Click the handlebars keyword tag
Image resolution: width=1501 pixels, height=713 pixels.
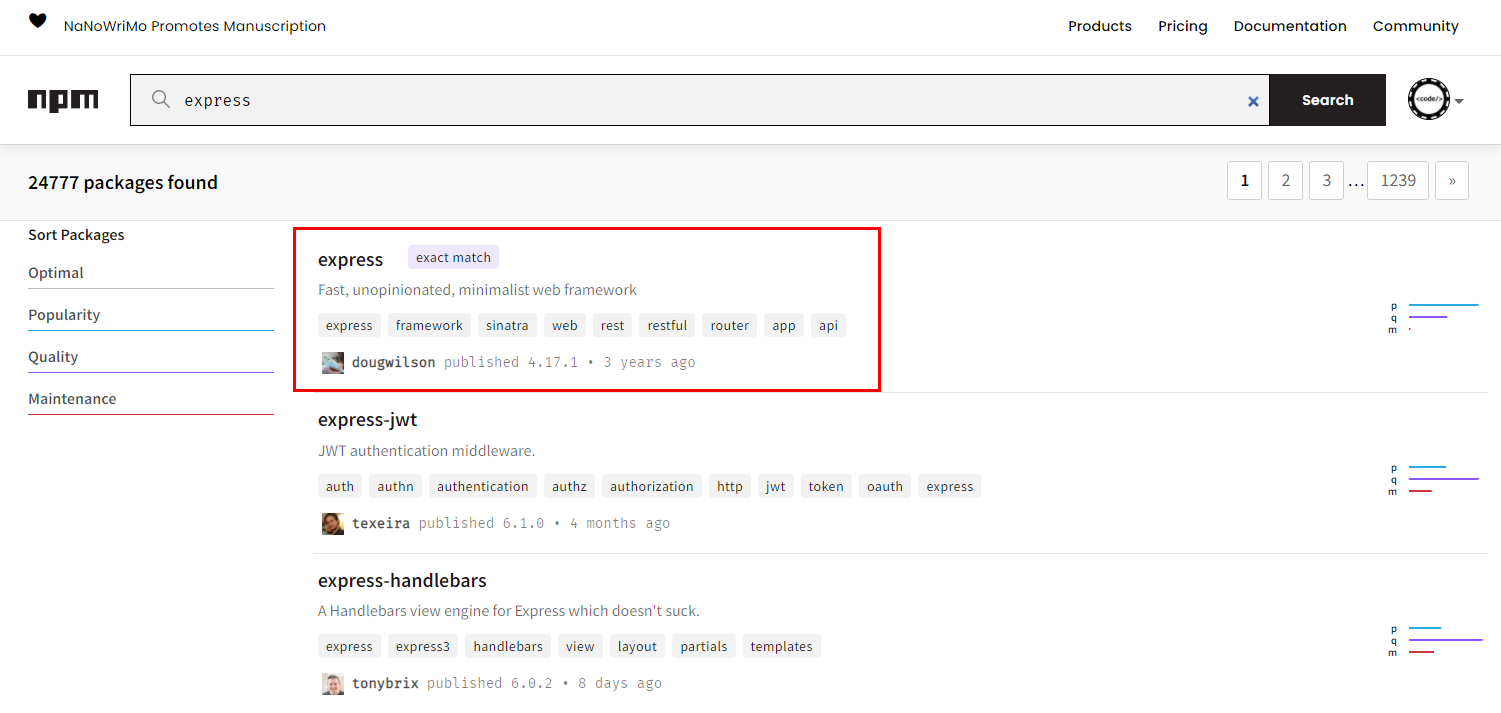[508, 646]
